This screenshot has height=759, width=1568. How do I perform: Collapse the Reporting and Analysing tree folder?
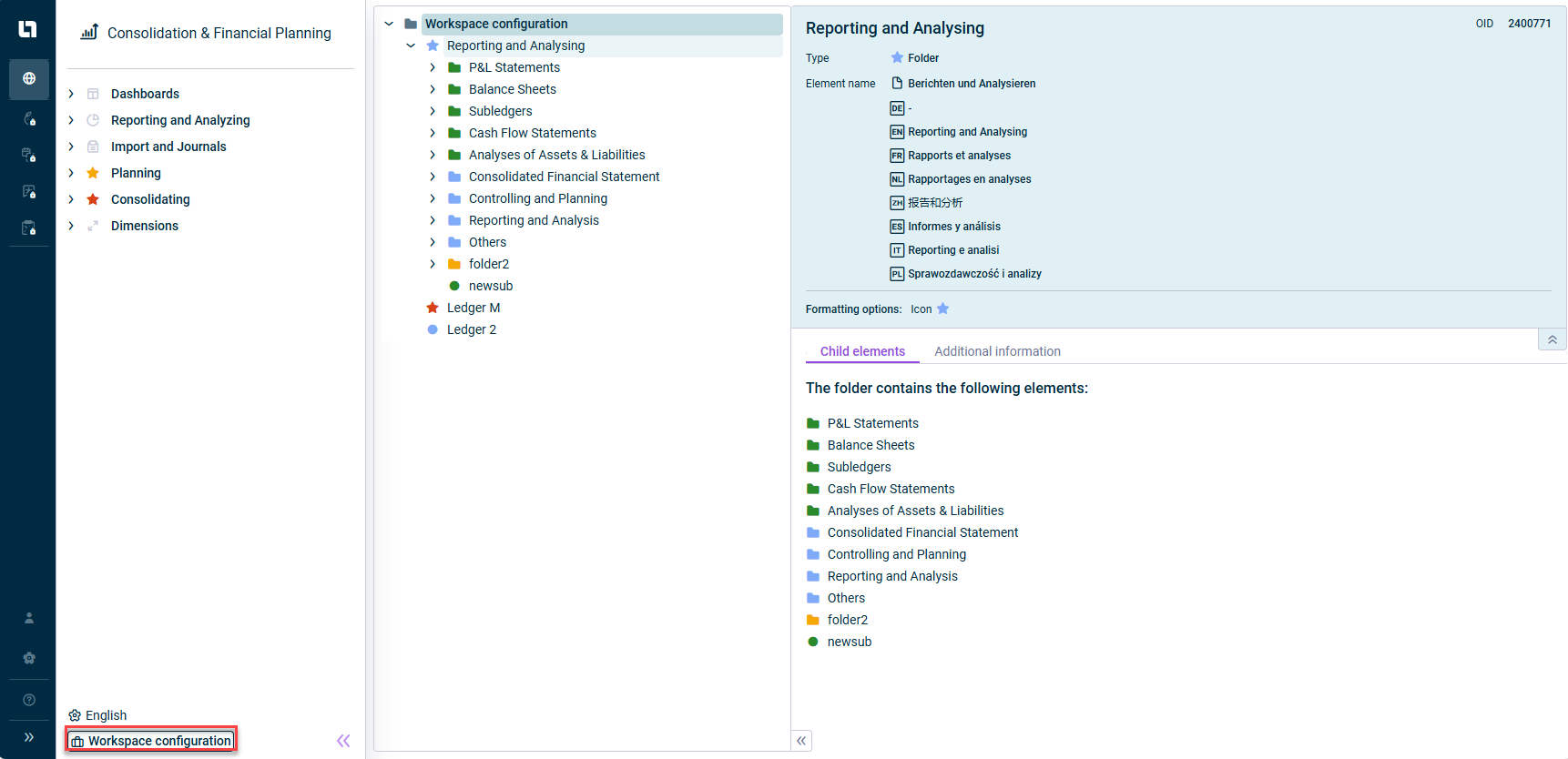tap(411, 46)
